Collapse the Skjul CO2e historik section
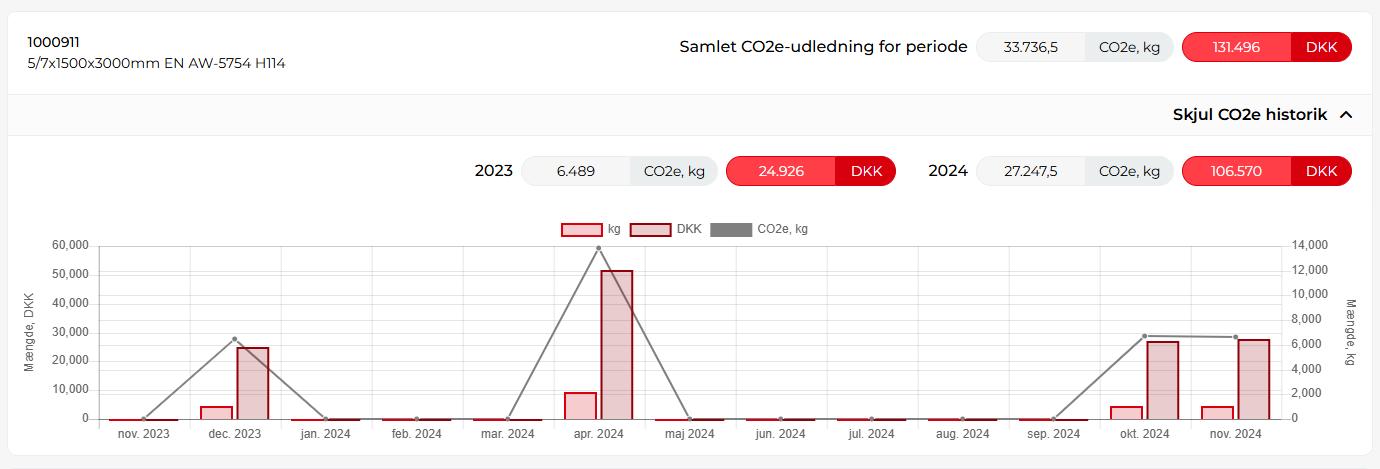Screen dimensions: 1380x469 pos(1250,115)
